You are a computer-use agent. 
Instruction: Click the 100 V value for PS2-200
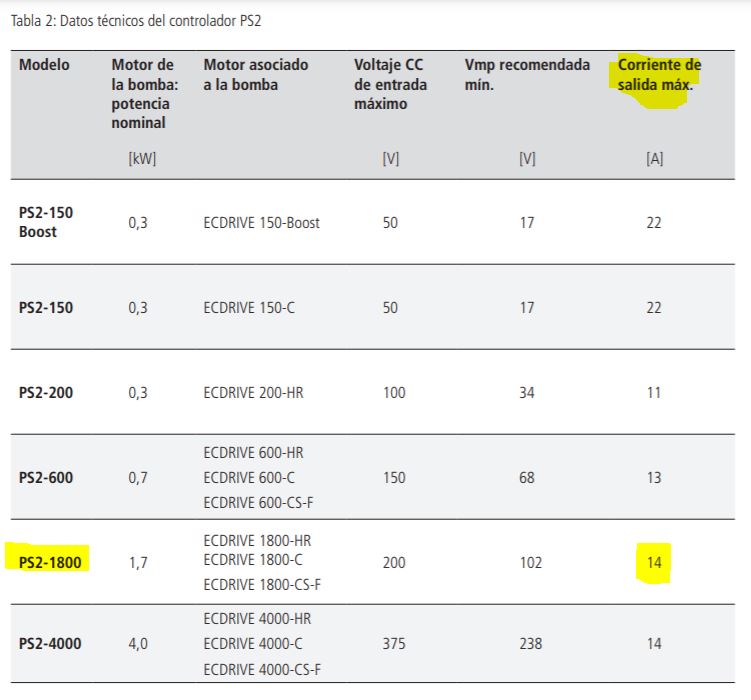(x=394, y=393)
